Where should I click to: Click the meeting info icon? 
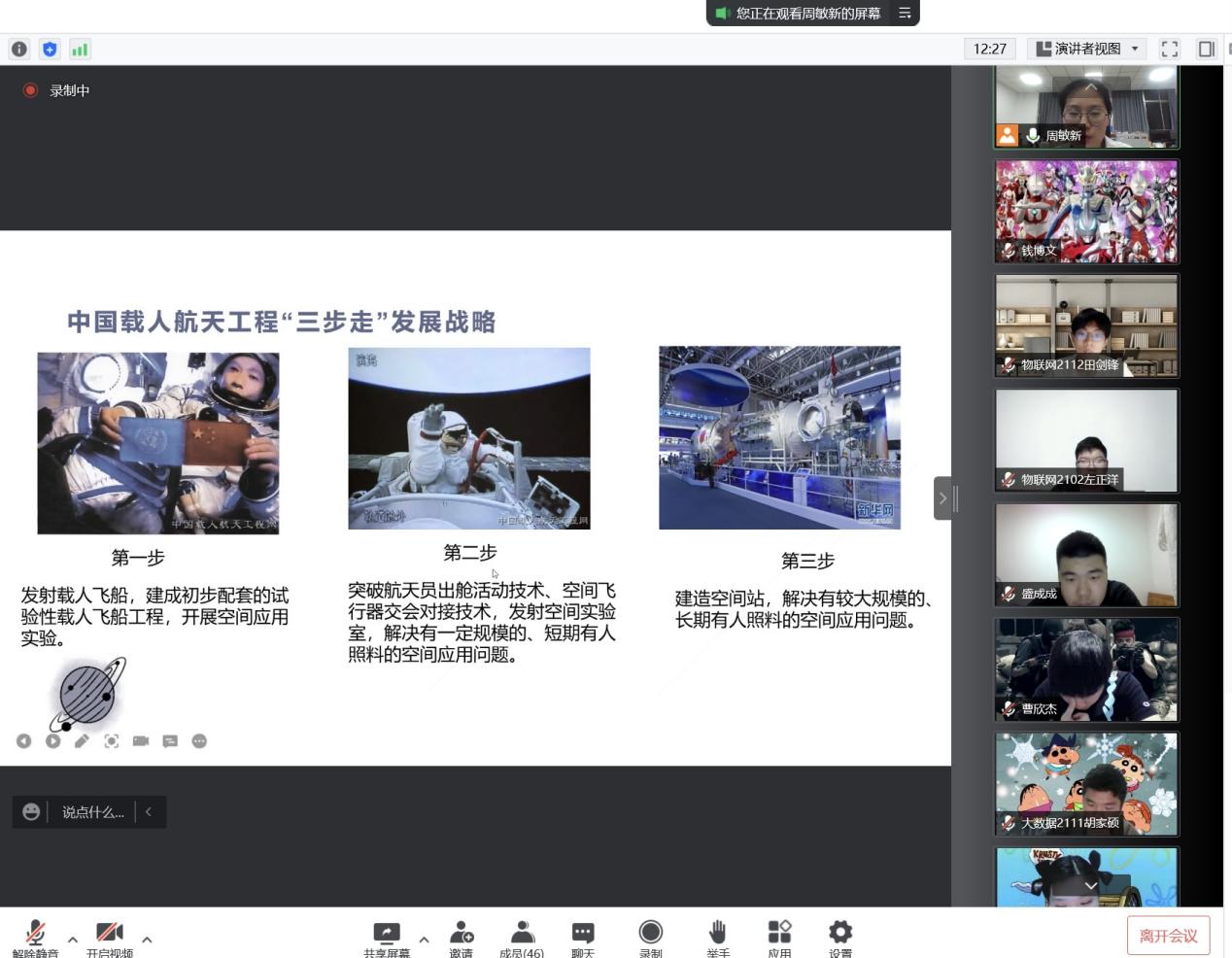[x=19, y=49]
